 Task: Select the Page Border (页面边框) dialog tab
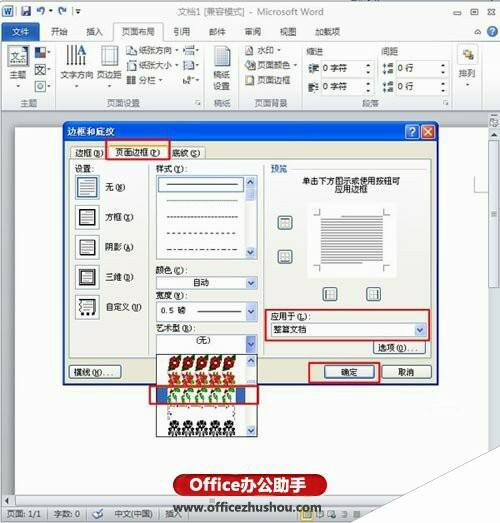137,152
